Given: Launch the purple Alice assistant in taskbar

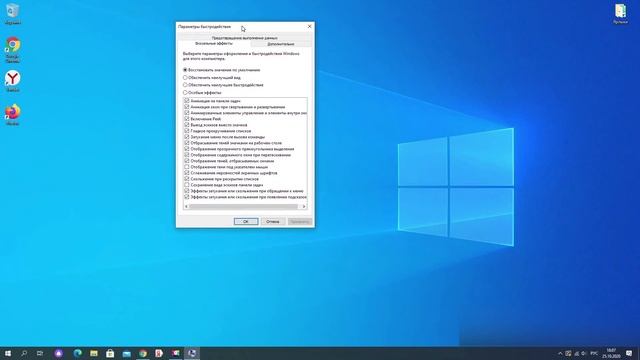Looking at the screenshot, I should (58, 353).
